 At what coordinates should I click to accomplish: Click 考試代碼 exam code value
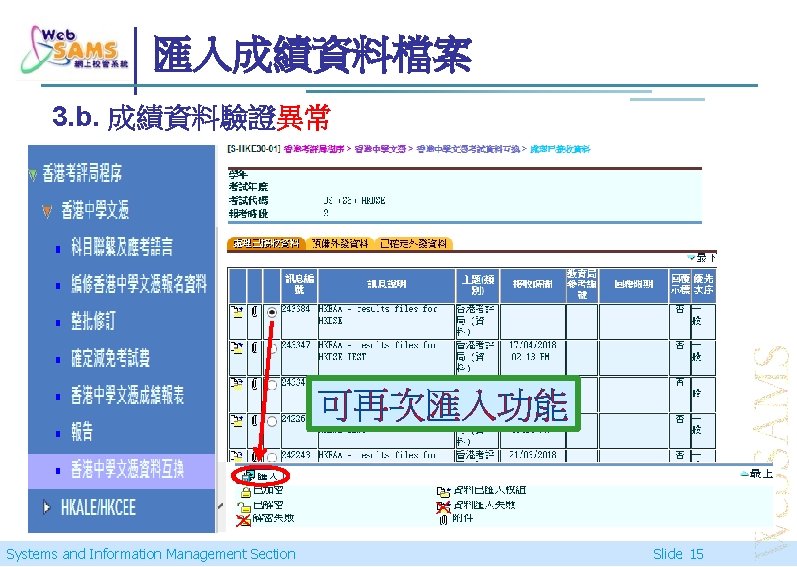pyautogui.click(x=354, y=201)
